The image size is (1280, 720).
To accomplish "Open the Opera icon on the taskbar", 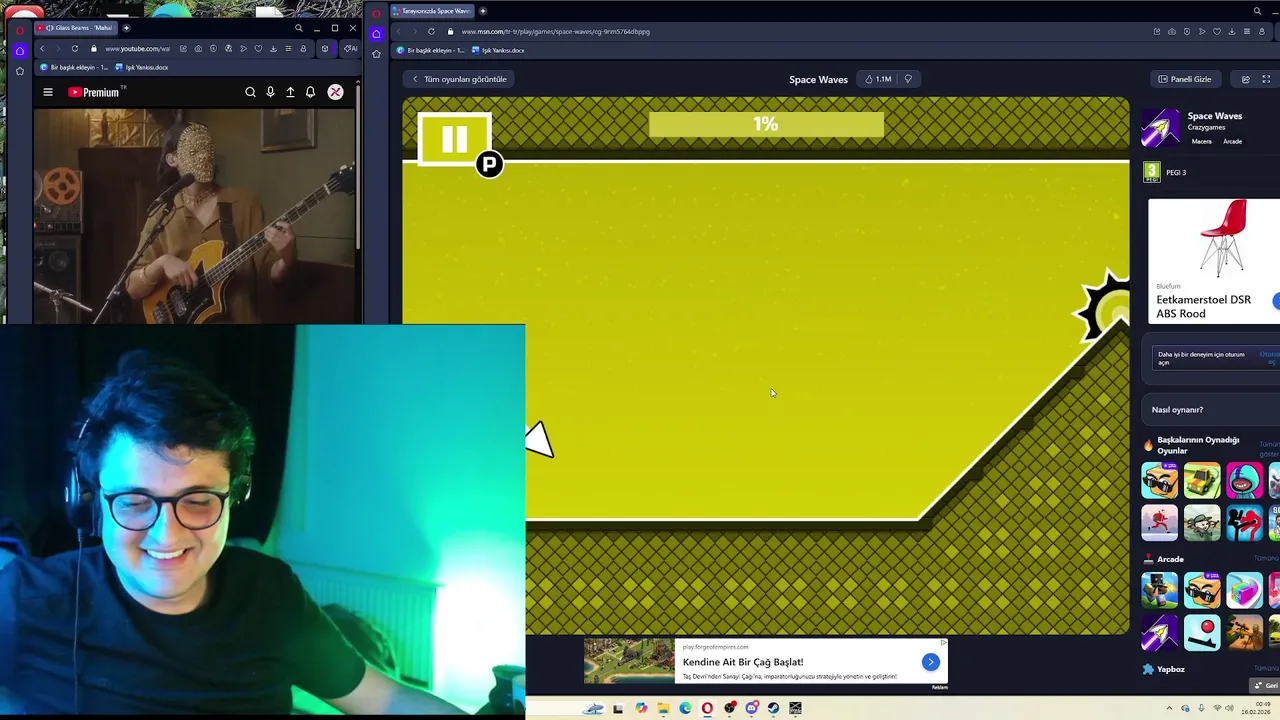I will pyautogui.click(x=707, y=708).
